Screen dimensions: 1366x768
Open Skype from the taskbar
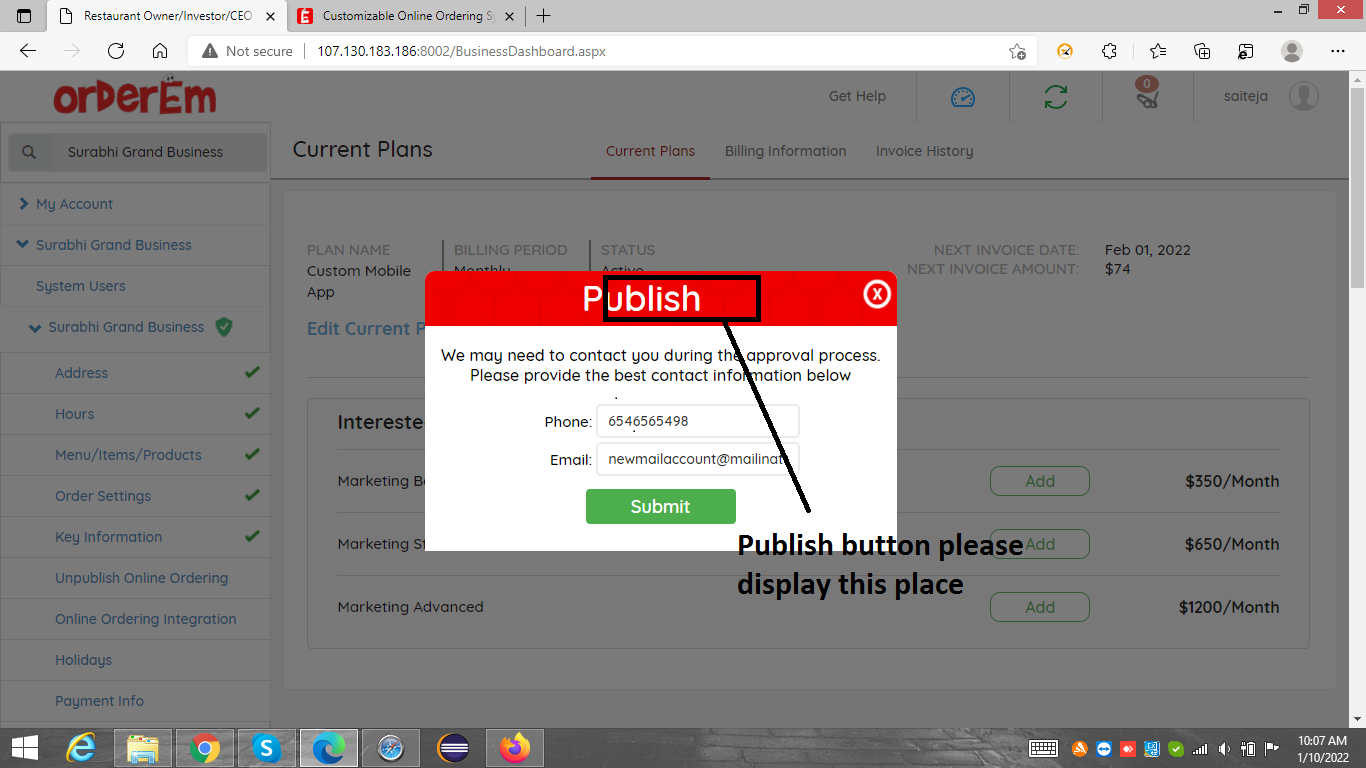pyautogui.click(x=265, y=747)
